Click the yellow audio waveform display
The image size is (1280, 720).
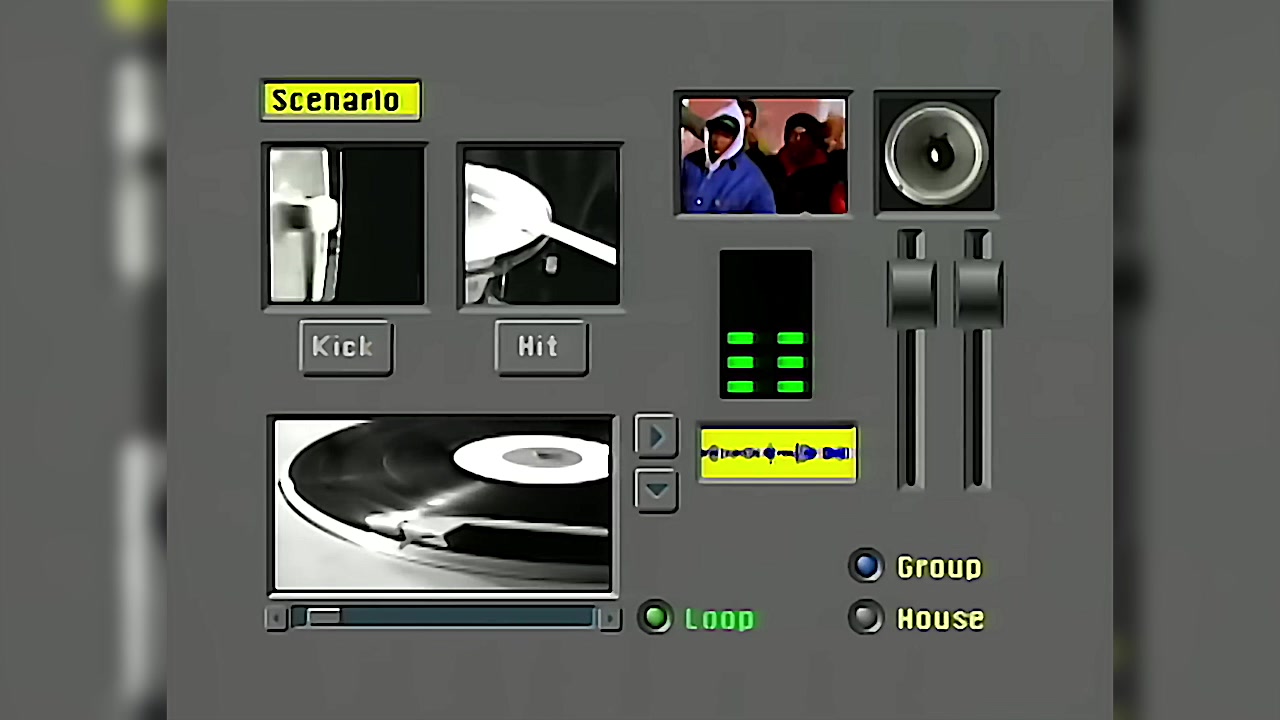tap(778, 453)
